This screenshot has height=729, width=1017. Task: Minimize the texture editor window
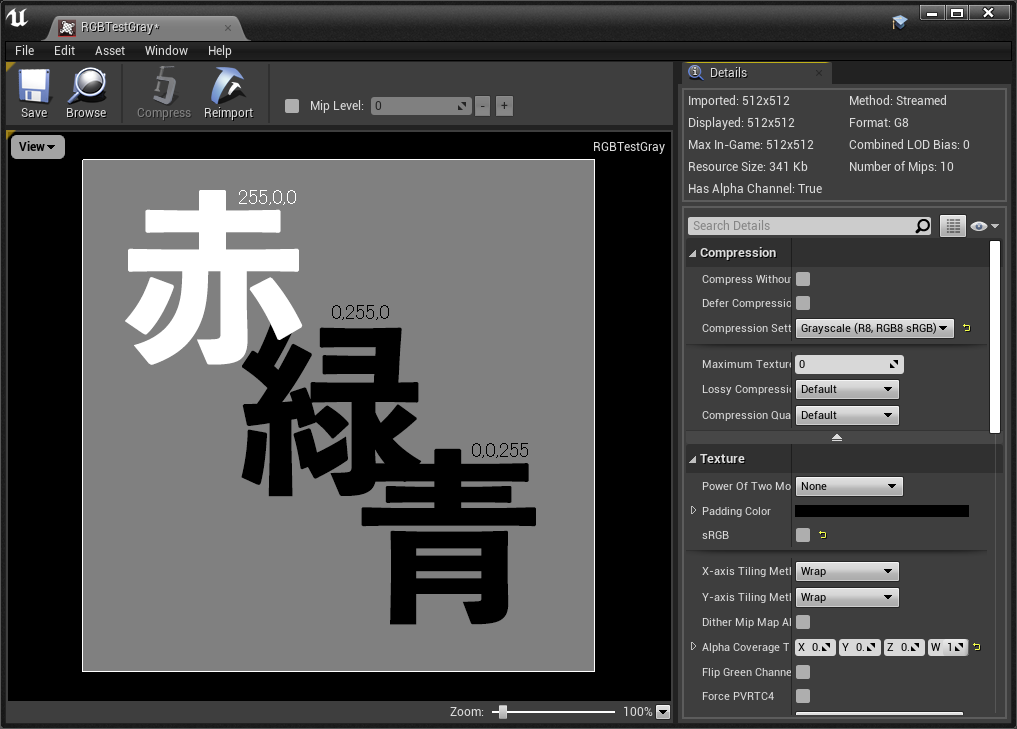point(932,12)
